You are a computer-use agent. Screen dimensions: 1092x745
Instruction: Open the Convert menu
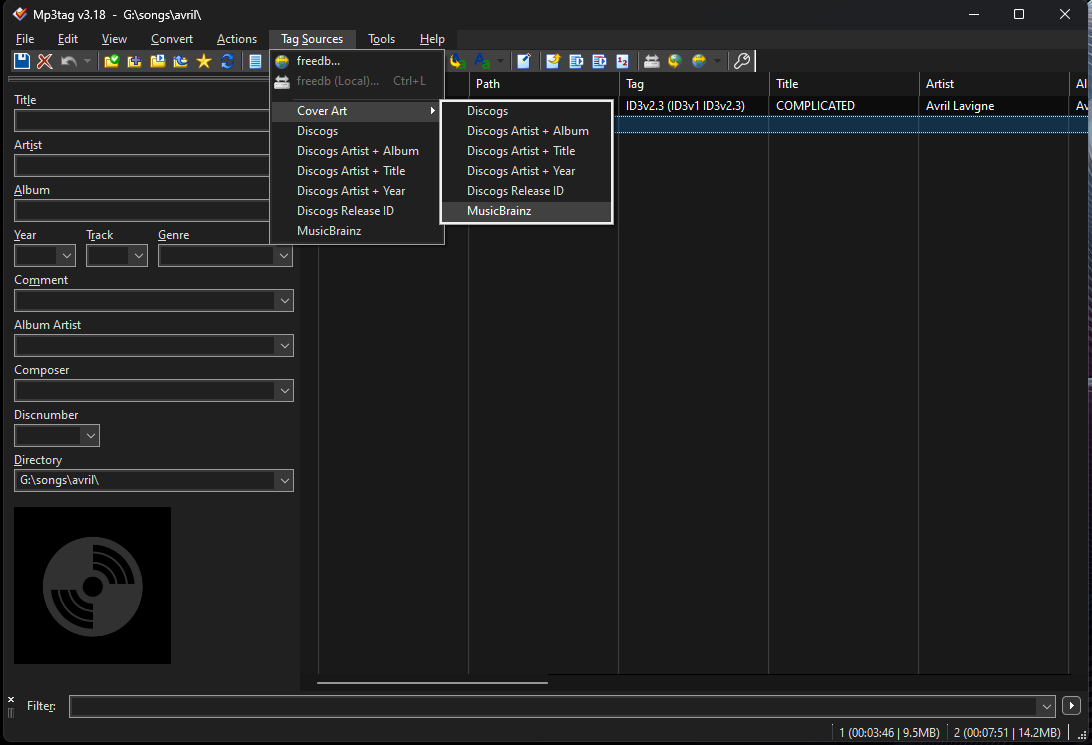[172, 39]
